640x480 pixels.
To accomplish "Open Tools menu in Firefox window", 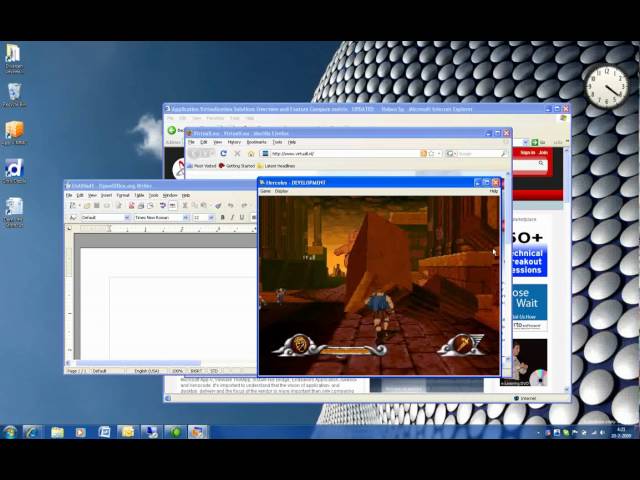I will (278, 142).
